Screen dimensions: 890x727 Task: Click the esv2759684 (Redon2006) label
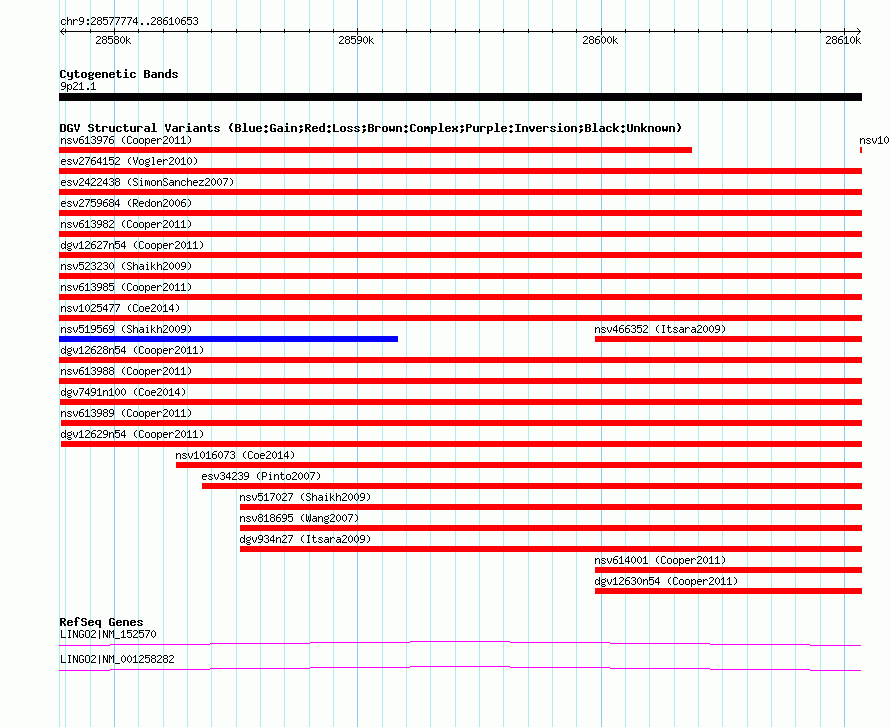click(126, 203)
